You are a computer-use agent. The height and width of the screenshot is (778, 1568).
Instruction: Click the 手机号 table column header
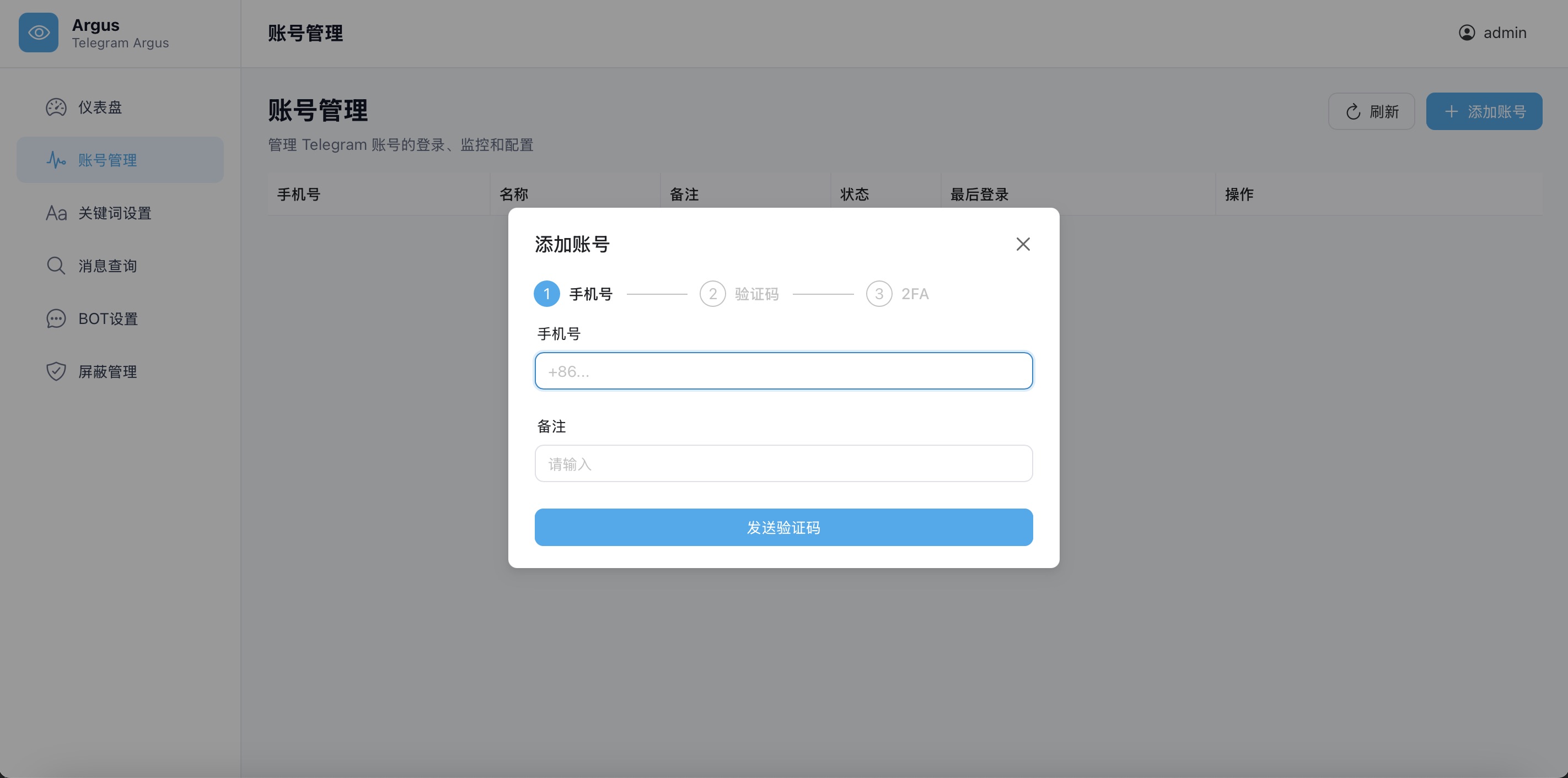[x=379, y=194]
